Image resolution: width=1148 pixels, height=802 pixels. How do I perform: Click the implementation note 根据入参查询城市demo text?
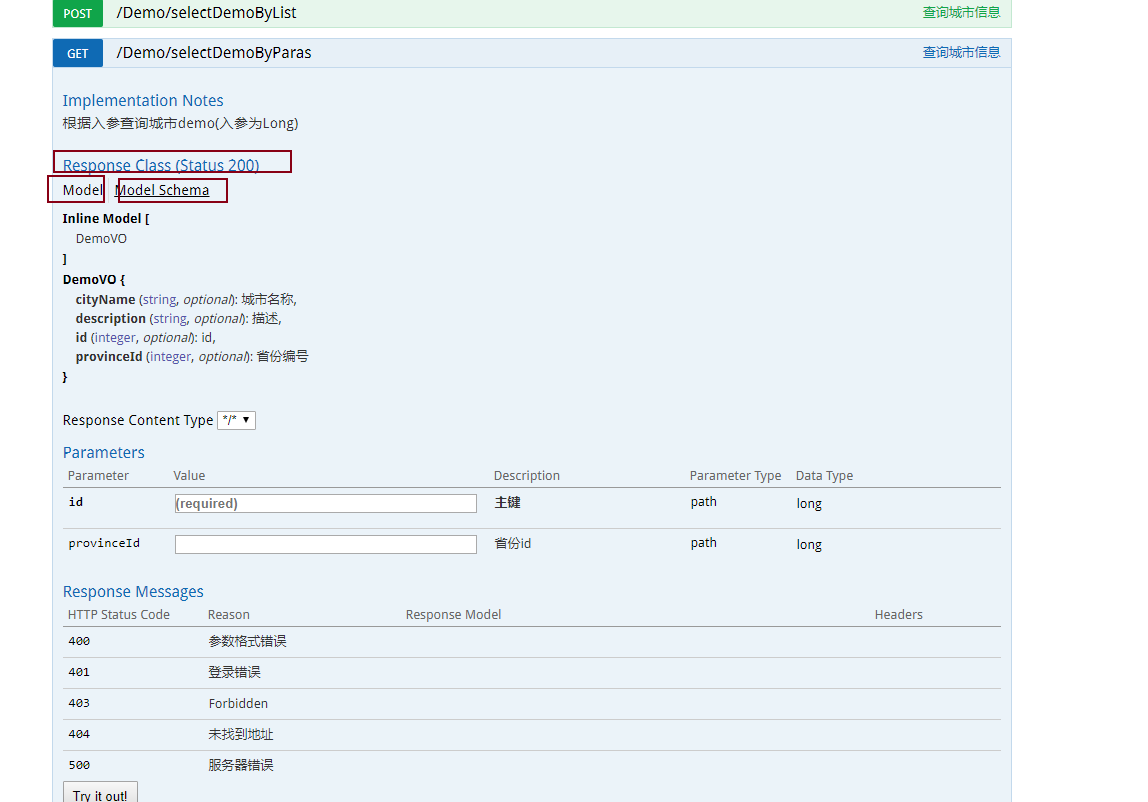[180, 123]
